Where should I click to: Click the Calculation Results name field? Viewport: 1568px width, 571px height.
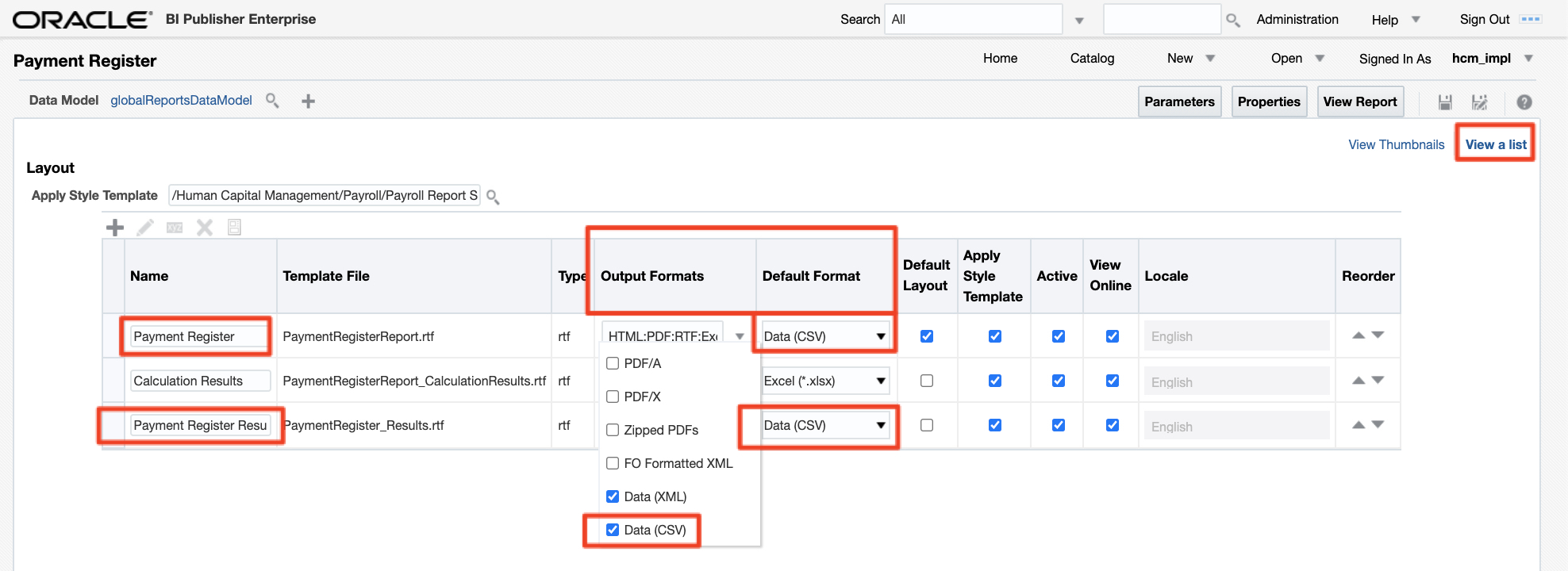pos(200,381)
